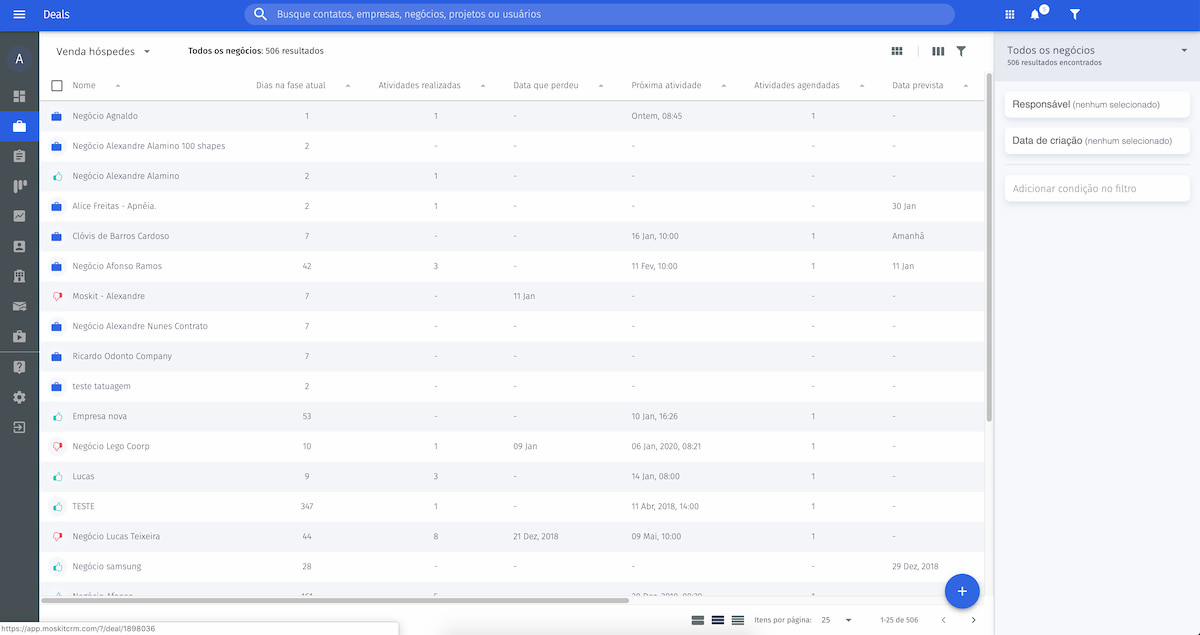Sort by Atividades realizadas column
1200x635 pixels.
point(419,86)
